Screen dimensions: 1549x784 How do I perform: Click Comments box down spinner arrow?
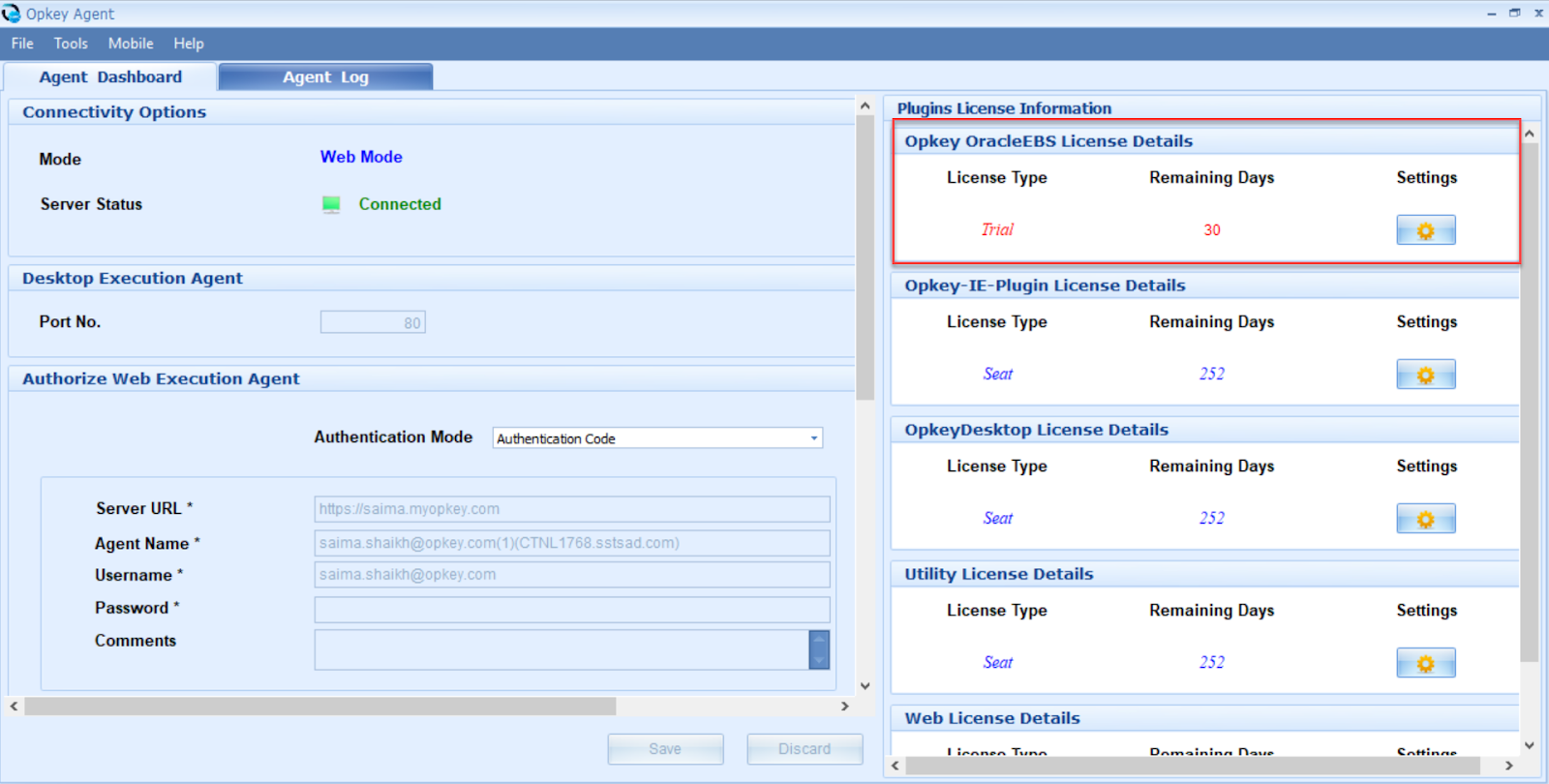(x=819, y=660)
